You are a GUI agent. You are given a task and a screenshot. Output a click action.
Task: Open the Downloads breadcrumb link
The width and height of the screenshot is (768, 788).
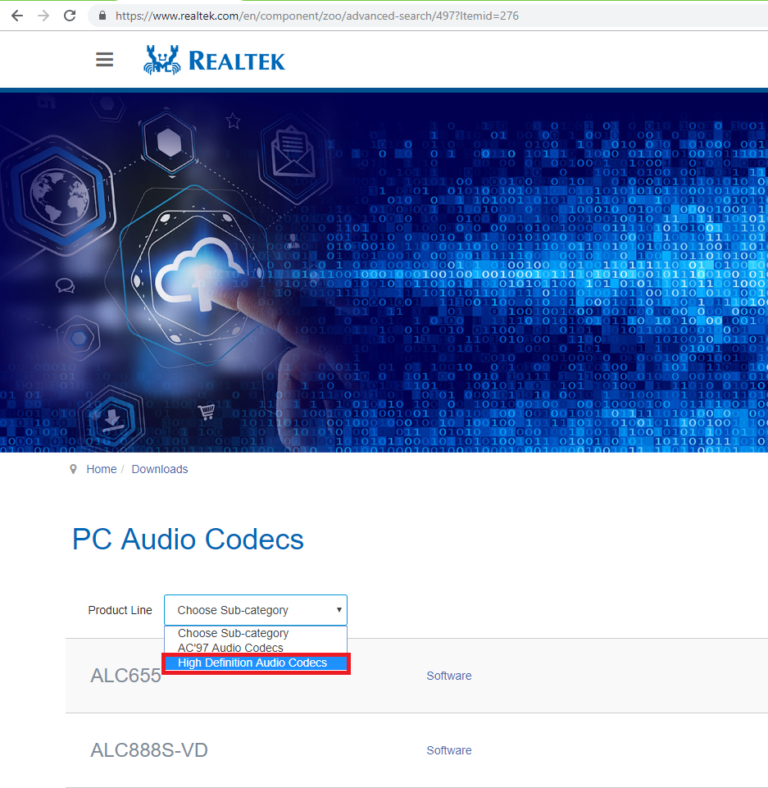coord(159,469)
